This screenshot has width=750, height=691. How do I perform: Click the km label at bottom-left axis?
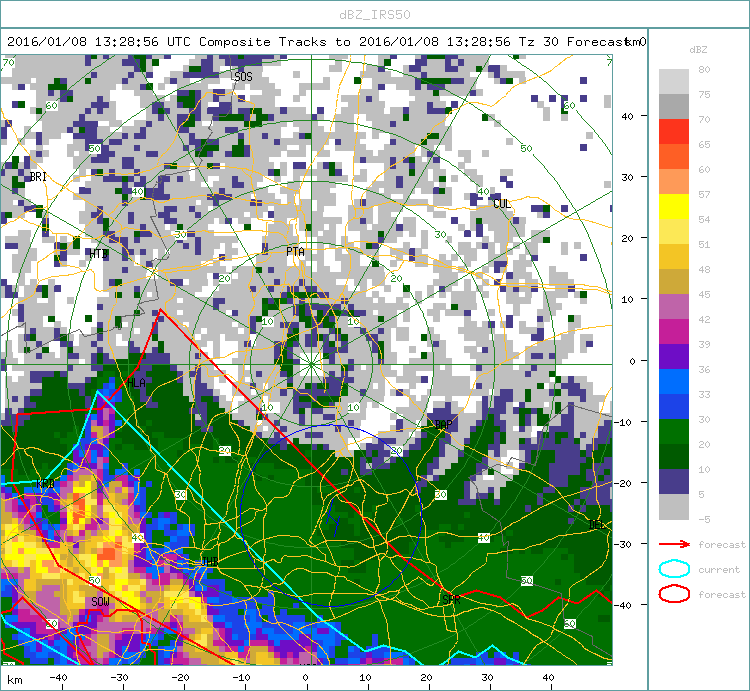point(15,680)
